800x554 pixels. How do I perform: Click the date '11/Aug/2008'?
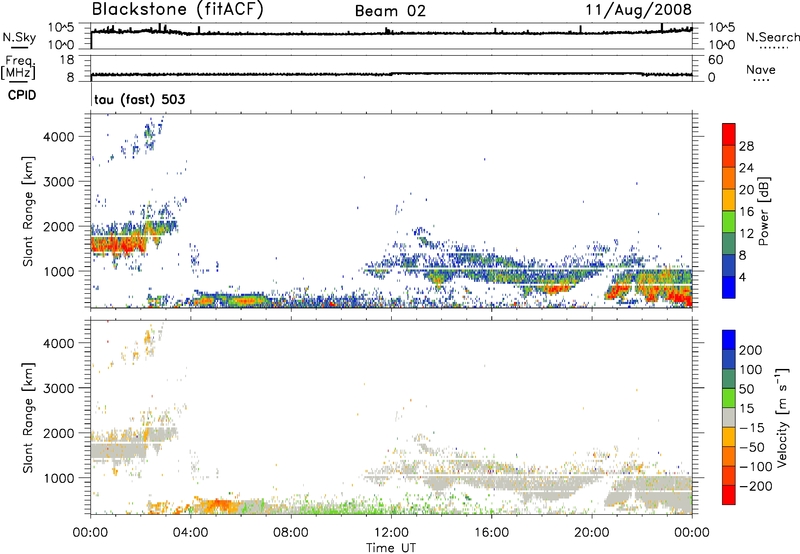point(638,10)
